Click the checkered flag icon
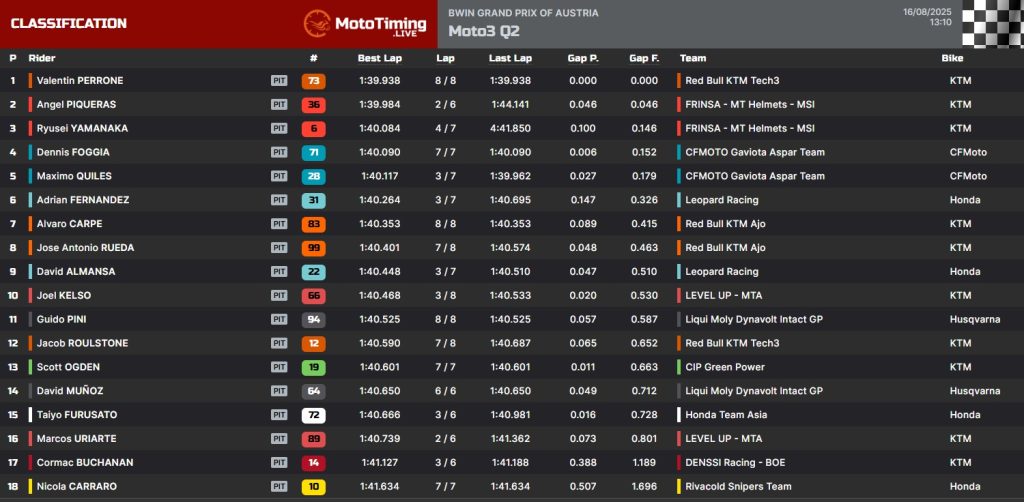The width and height of the screenshot is (1024, 502). pos(992,23)
